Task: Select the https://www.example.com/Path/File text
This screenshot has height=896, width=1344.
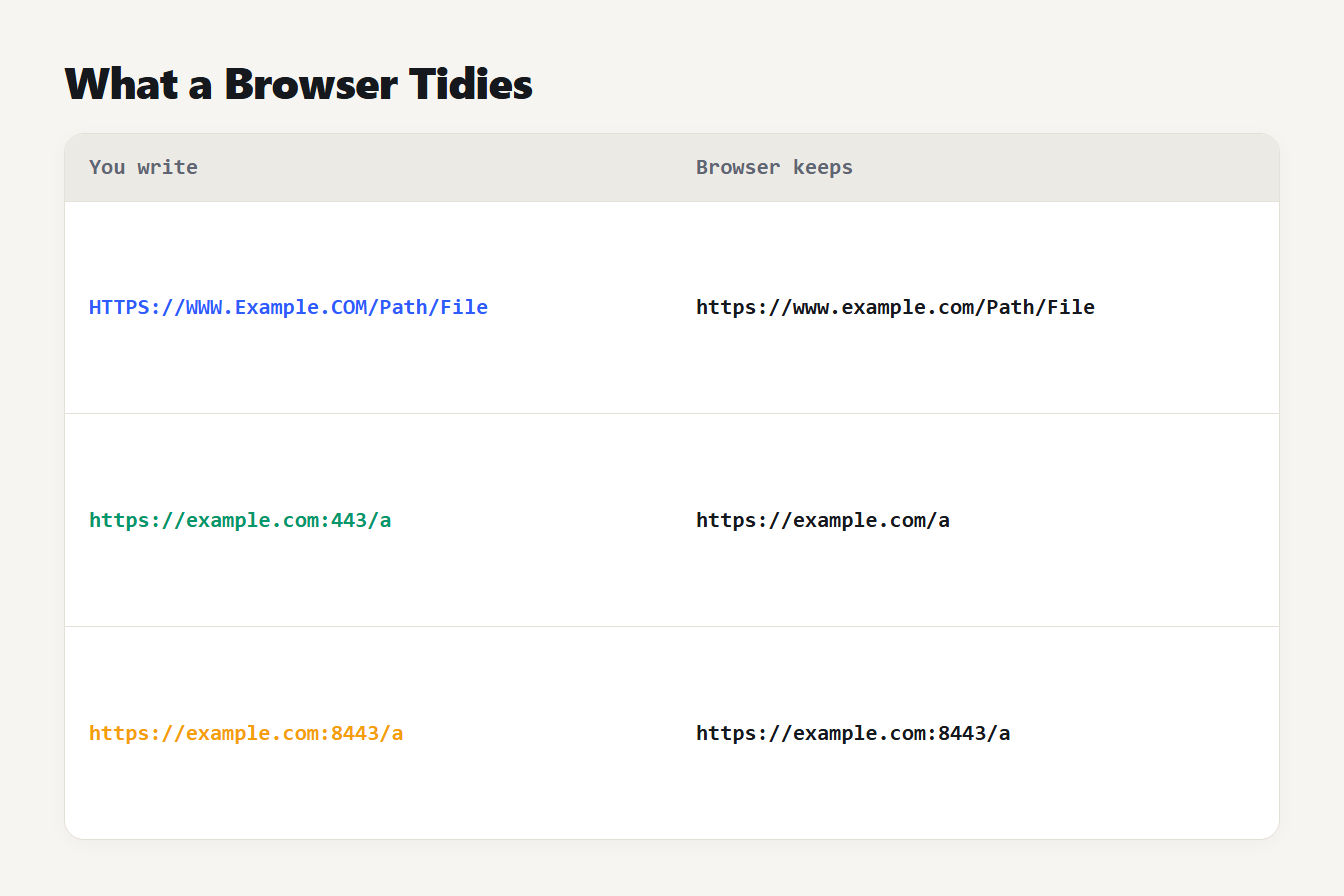Action: tap(895, 307)
